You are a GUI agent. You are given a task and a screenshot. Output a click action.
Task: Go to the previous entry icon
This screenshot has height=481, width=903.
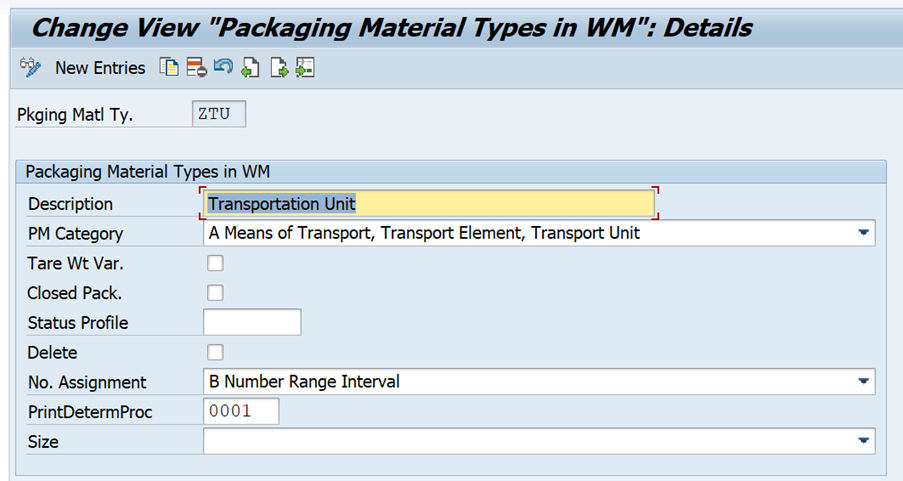[250, 68]
